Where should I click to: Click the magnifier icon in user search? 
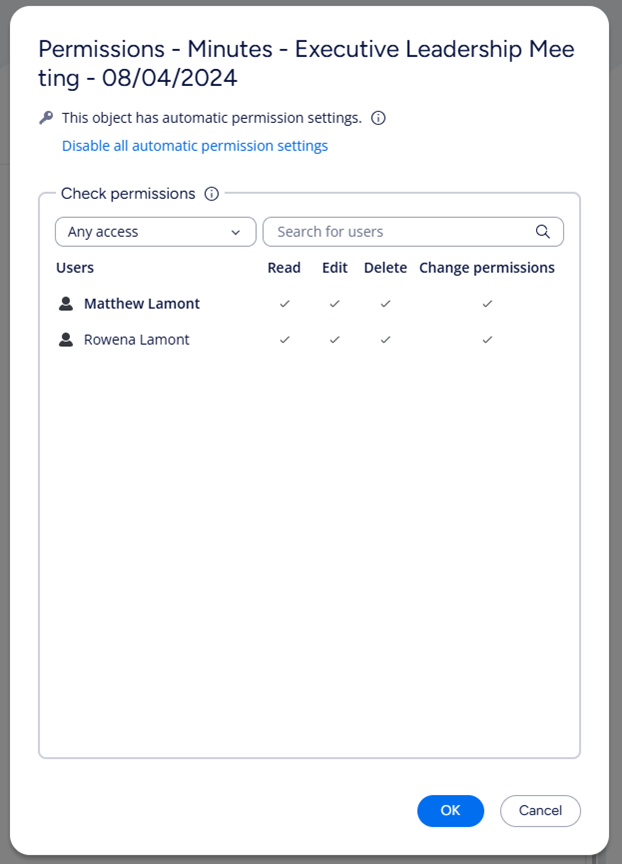click(543, 231)
